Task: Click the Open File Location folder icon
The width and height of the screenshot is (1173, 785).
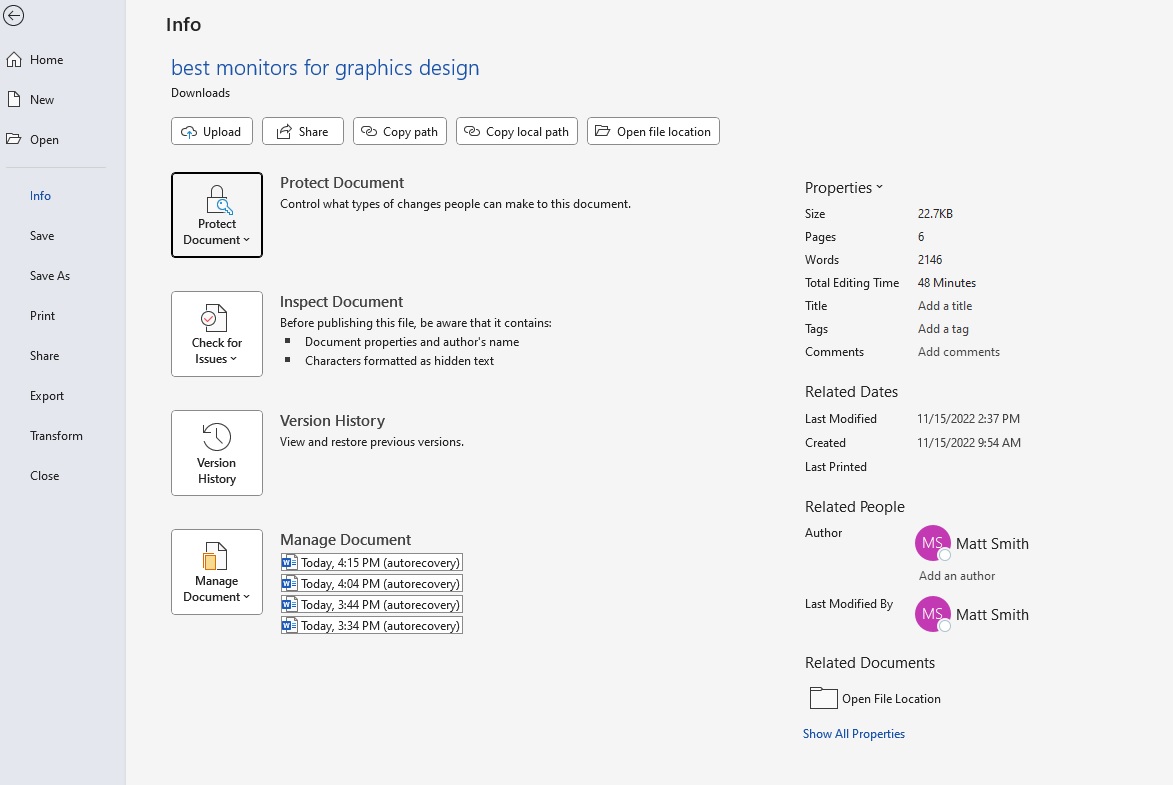Action: pos(823,698)
